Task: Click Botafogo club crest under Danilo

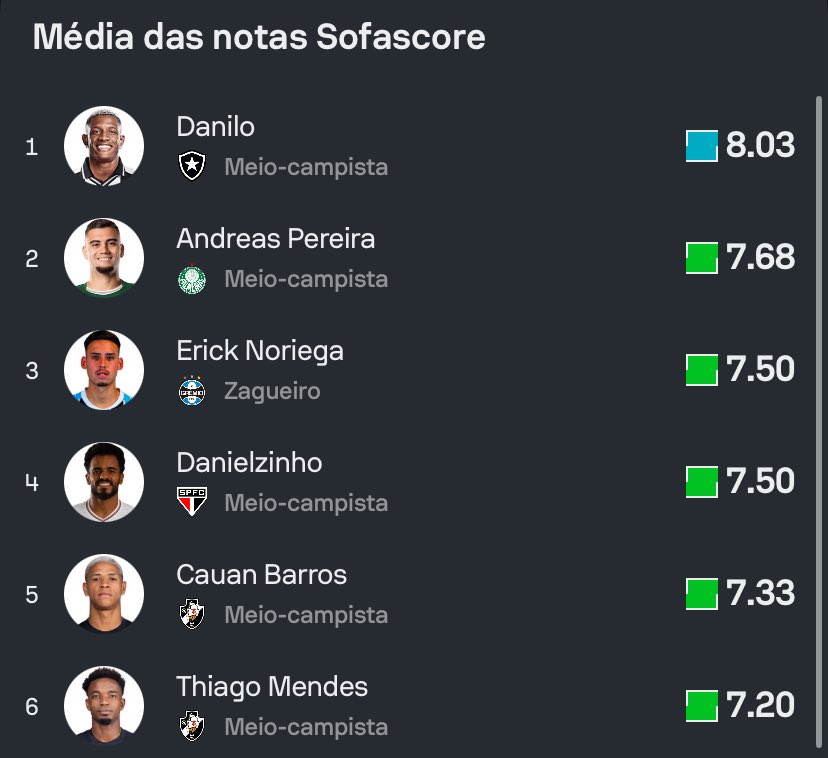Action: tap(191, 166)
